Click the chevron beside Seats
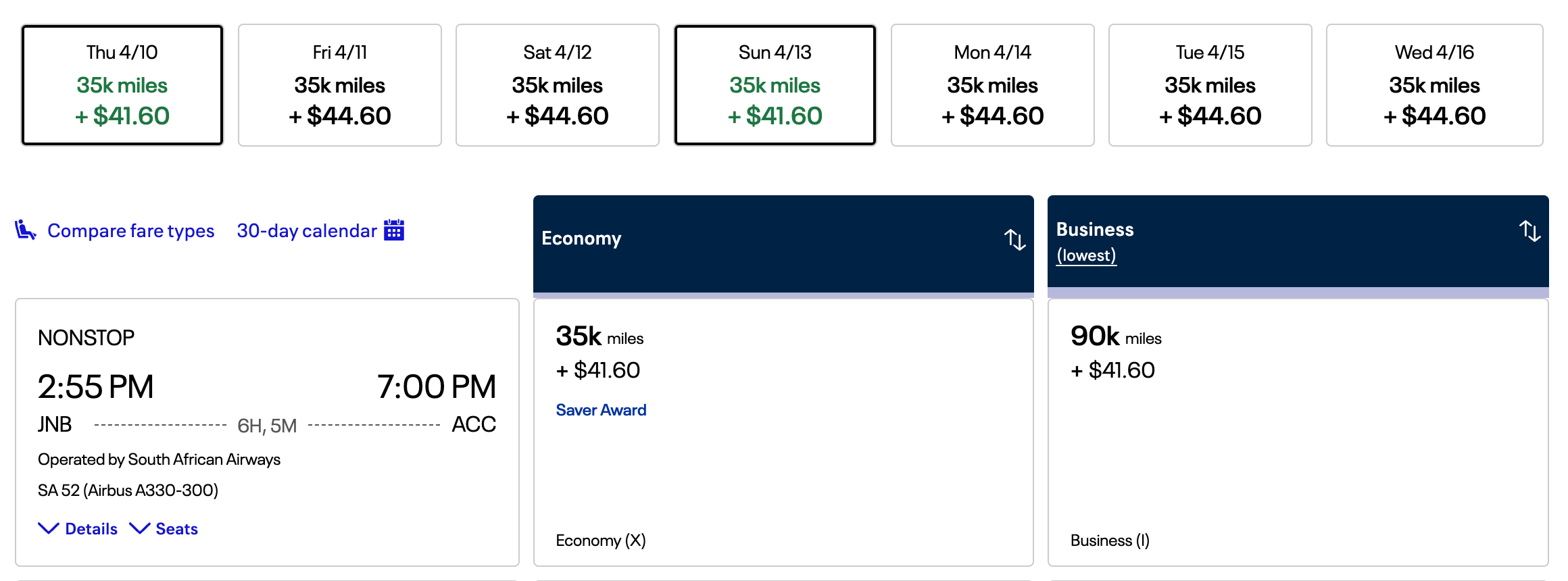 click(140, 528)
